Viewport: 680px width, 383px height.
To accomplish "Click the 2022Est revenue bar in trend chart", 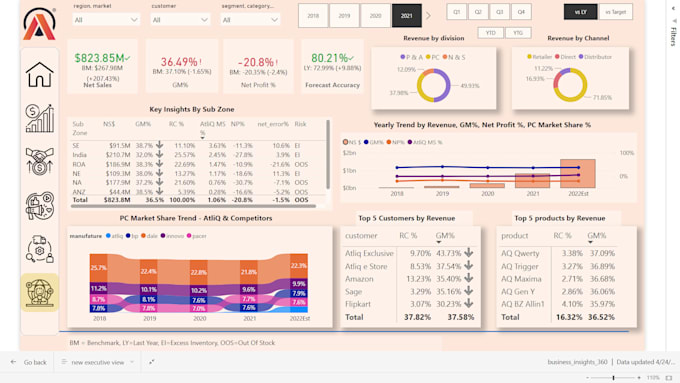I will click(578, 173).
